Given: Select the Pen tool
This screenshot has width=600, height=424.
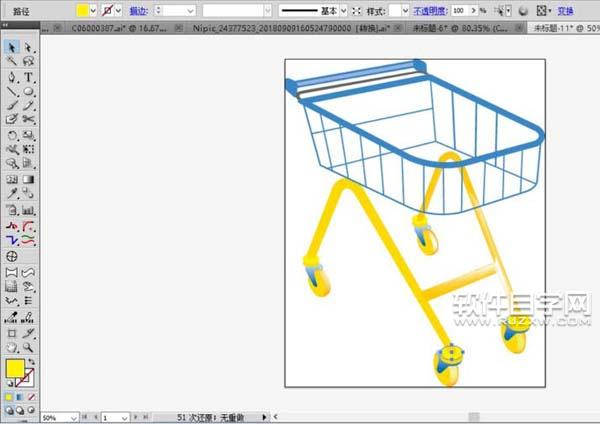Looking at the screenshot, I should pyautogui.click(x=12, y=77).
